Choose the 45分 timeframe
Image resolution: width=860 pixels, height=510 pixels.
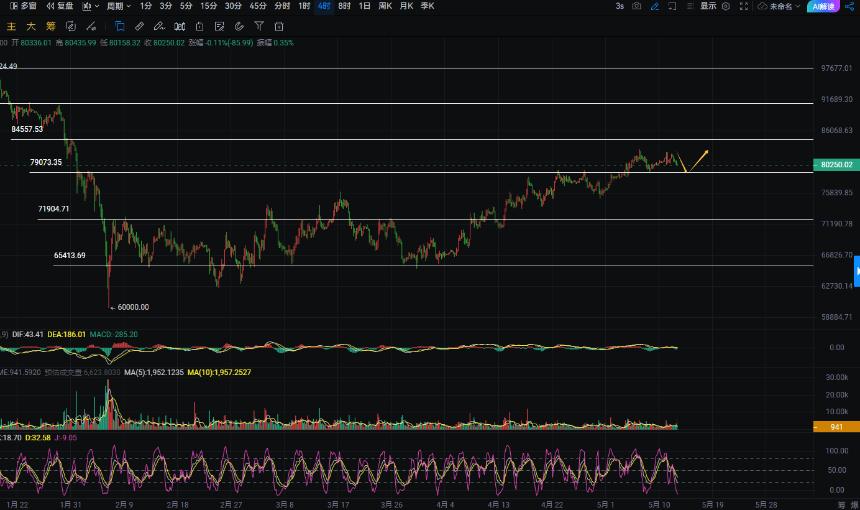click(258, 6)
